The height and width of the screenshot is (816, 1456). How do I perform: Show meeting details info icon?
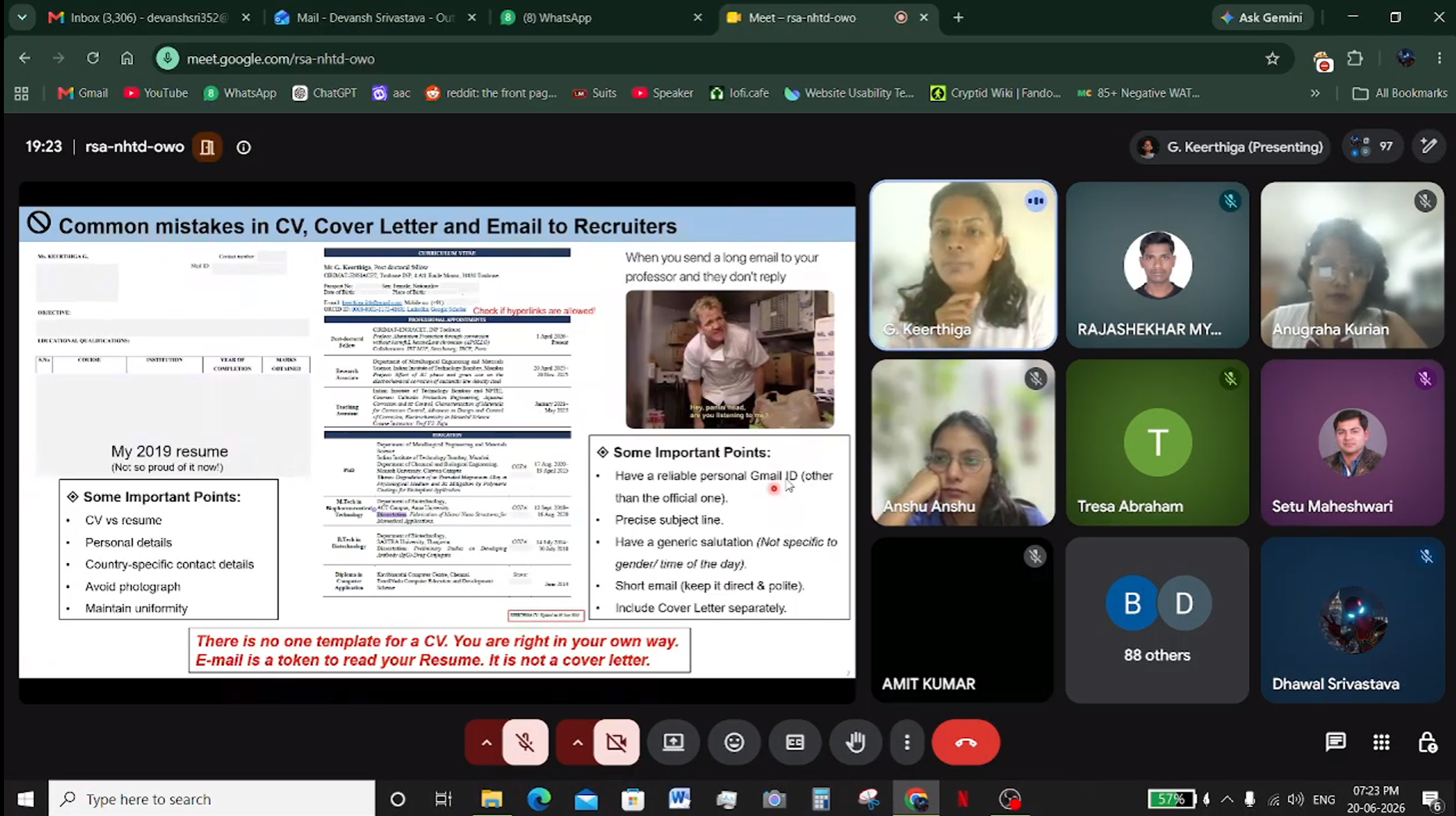pos(244,147)
